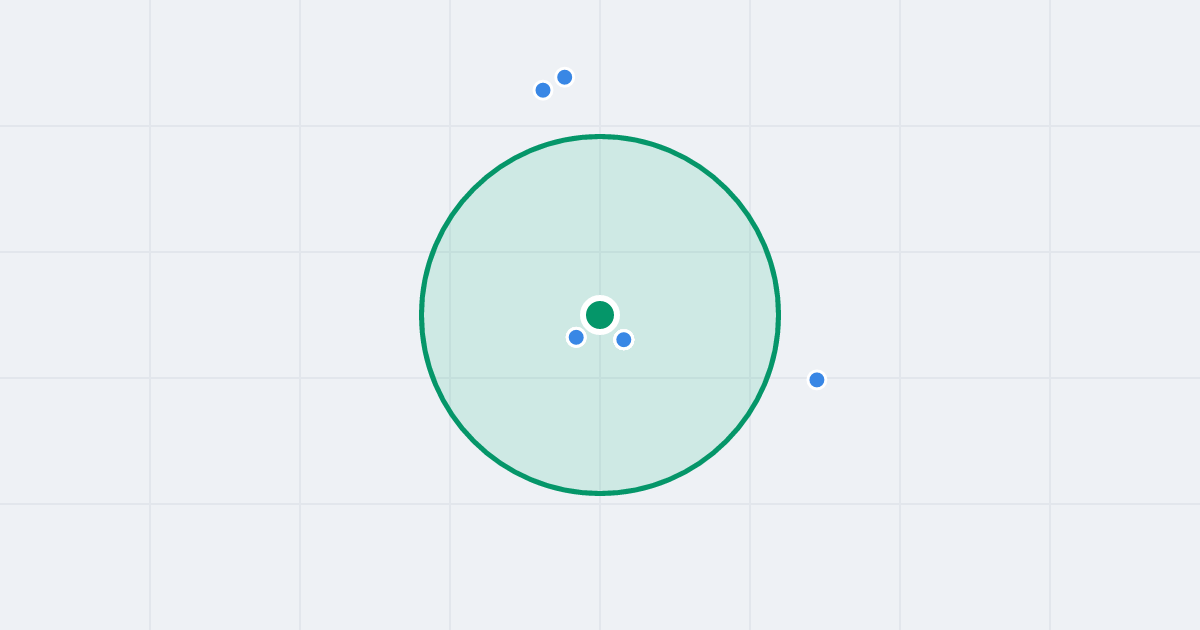Click the large green center marker
Screen dimensions: 1200x630
coord(600,315)
